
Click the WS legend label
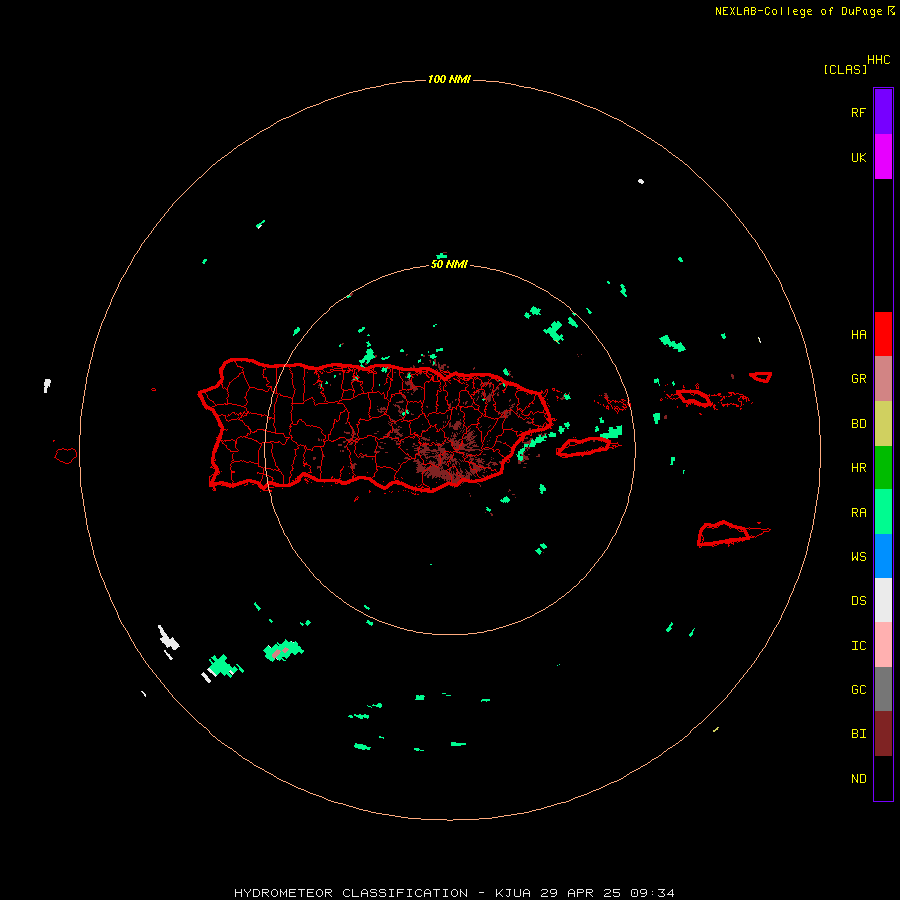pyautogui.click(x=858, y=557)
